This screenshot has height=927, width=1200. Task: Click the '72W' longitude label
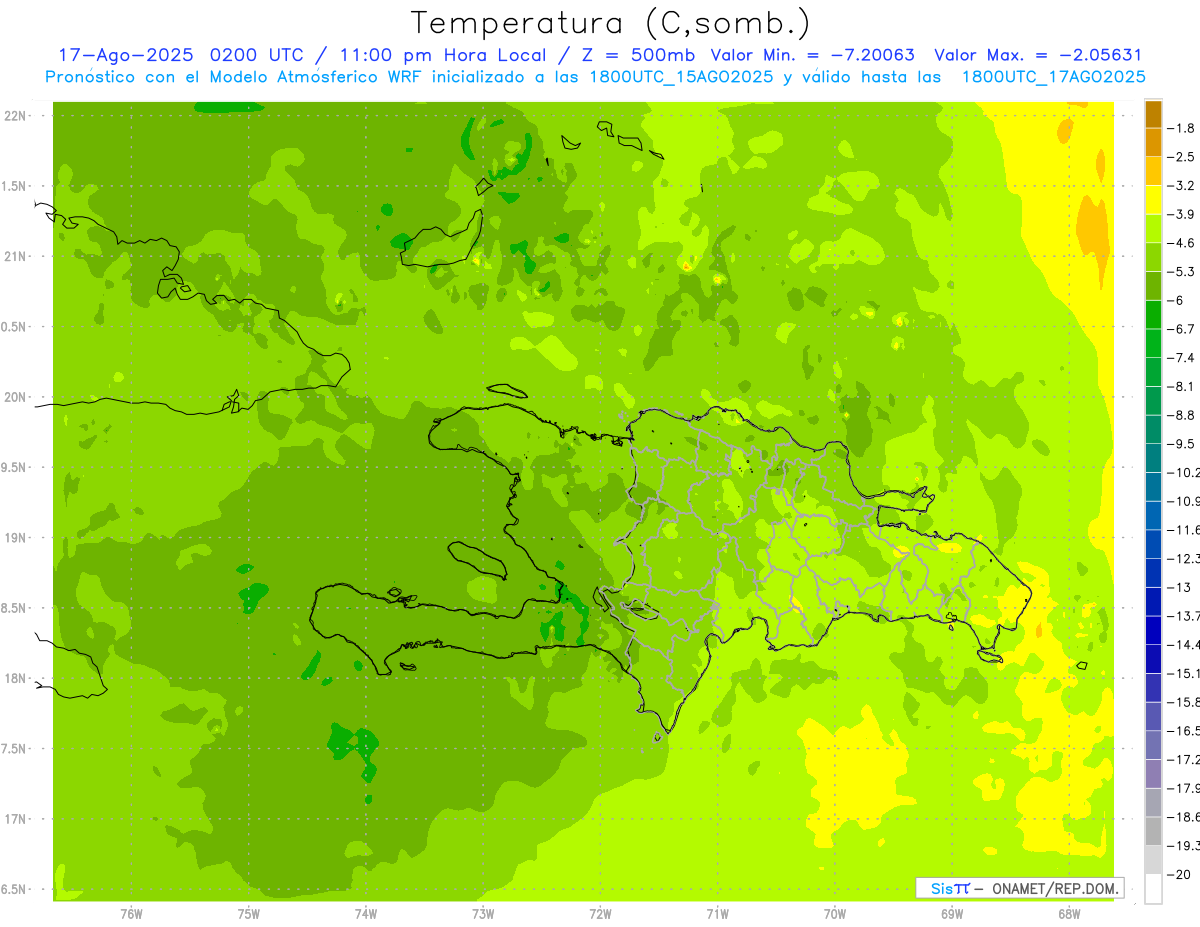click(600, 913)
